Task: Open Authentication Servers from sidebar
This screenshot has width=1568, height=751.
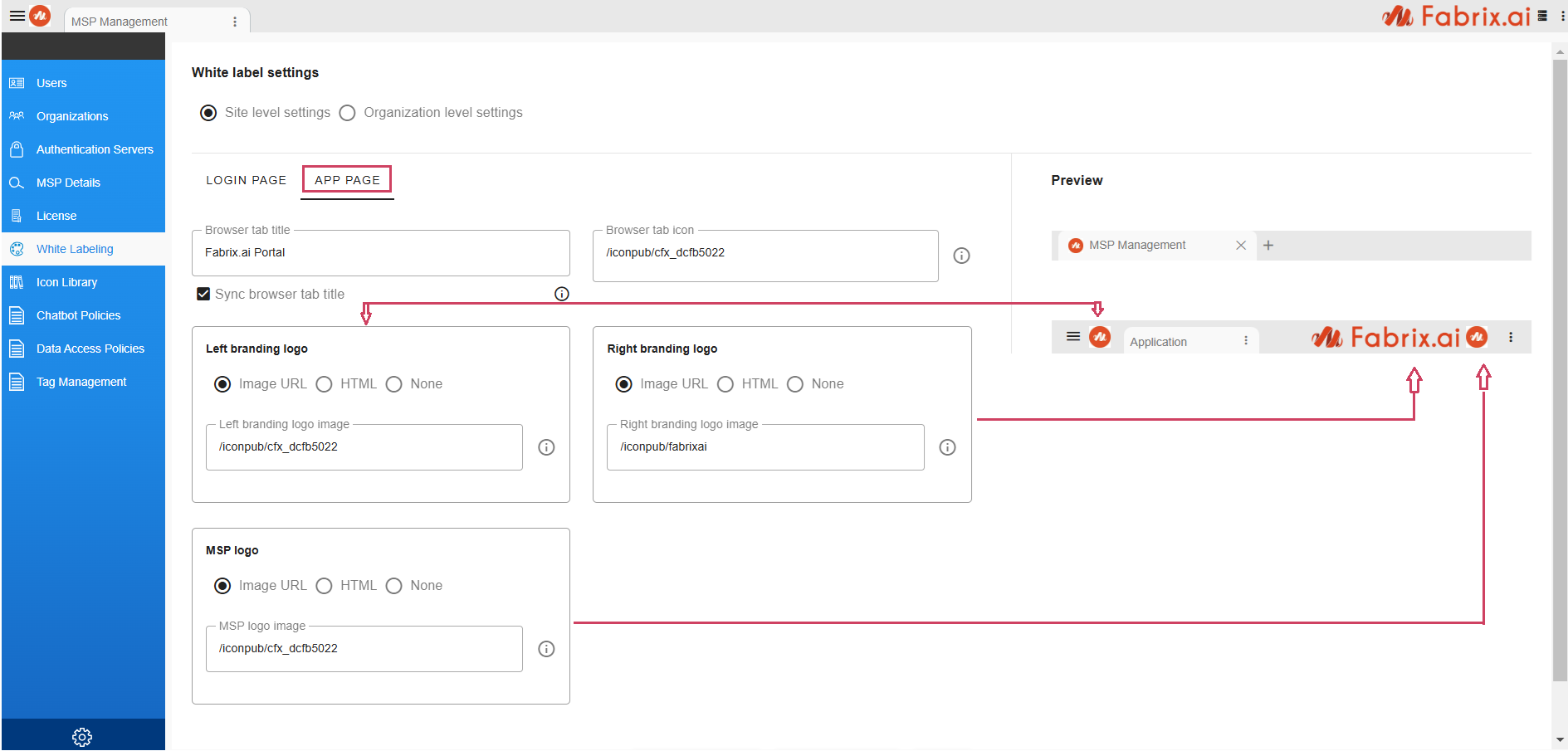Action: pyautogui.click(x=95, y=149)
